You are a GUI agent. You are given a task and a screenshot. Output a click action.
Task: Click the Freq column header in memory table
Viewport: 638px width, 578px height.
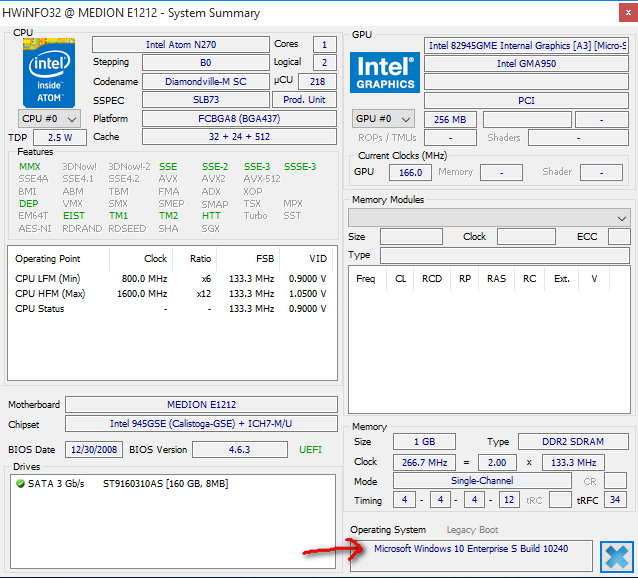(365, 279)
